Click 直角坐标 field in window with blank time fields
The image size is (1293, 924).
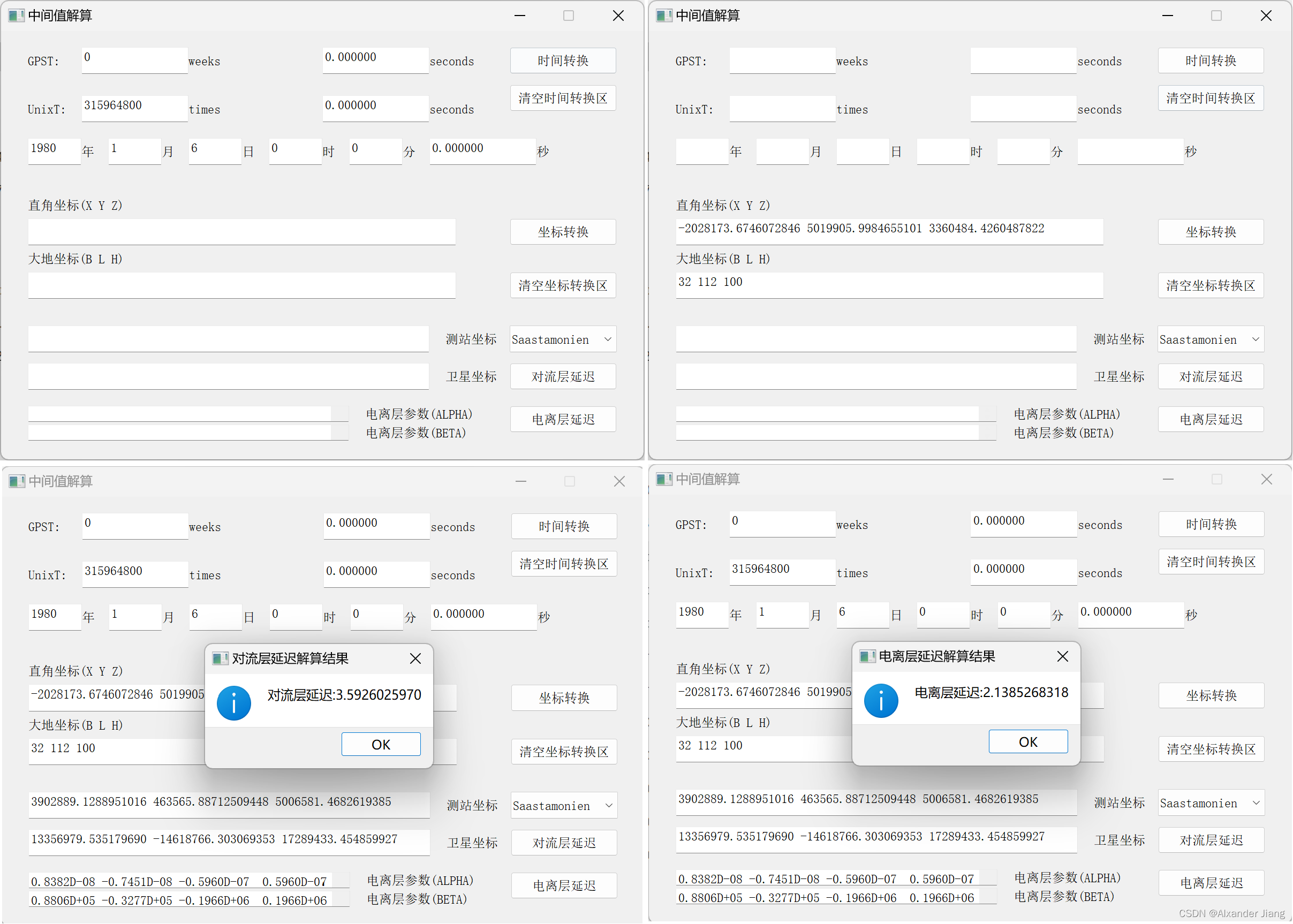click(x=889, y=232)
